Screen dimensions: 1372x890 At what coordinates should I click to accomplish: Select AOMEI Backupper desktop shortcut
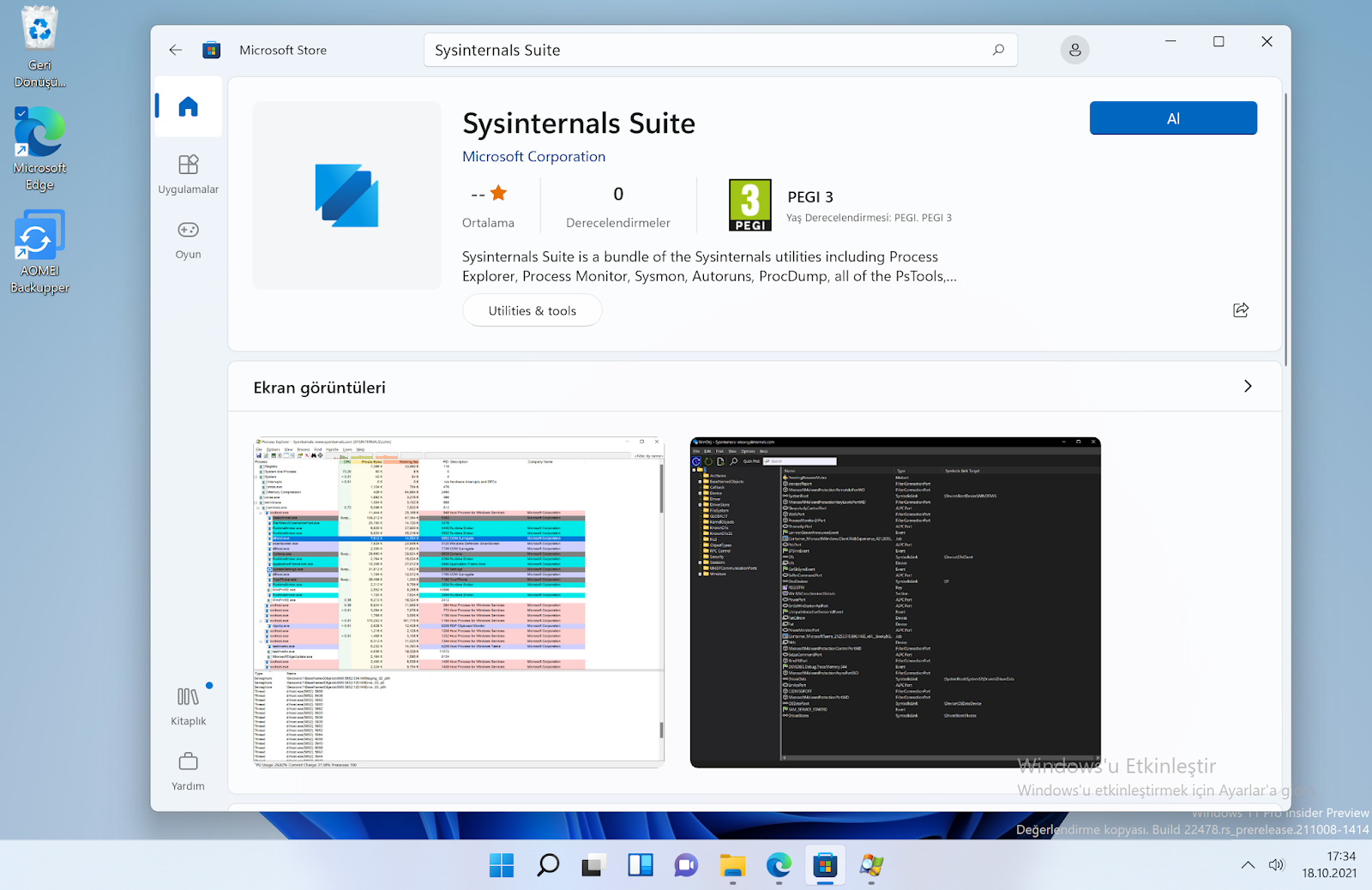tap(39, 252)
